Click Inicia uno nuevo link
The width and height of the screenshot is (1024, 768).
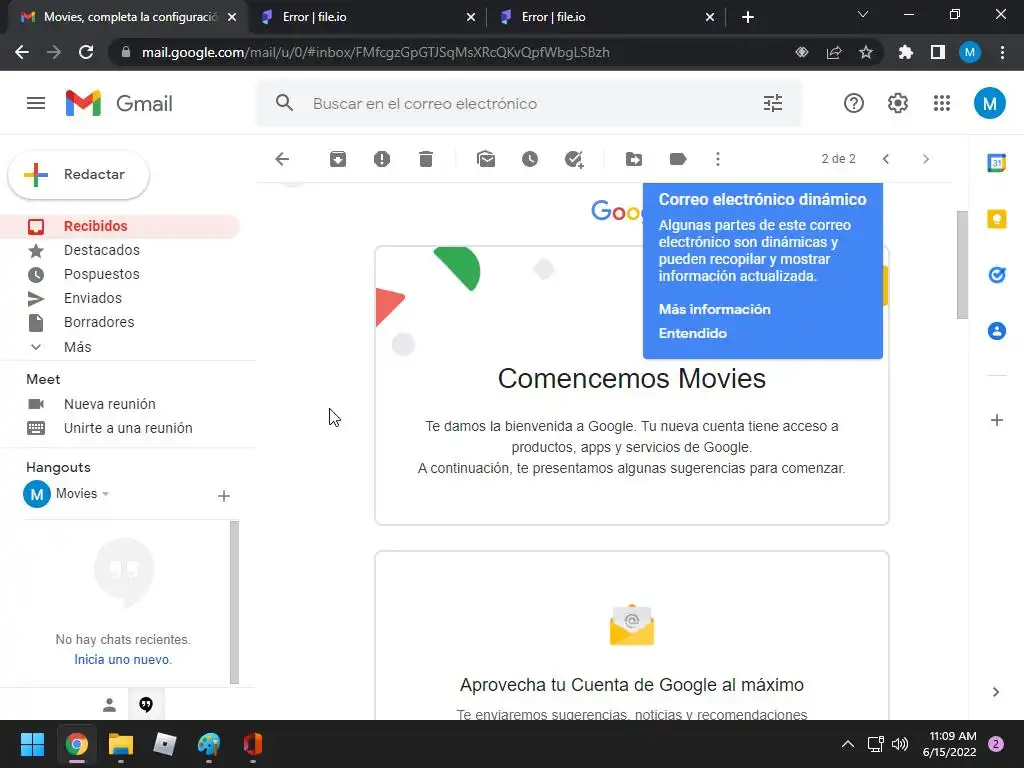pyautogui.click(x=123, y=660)
